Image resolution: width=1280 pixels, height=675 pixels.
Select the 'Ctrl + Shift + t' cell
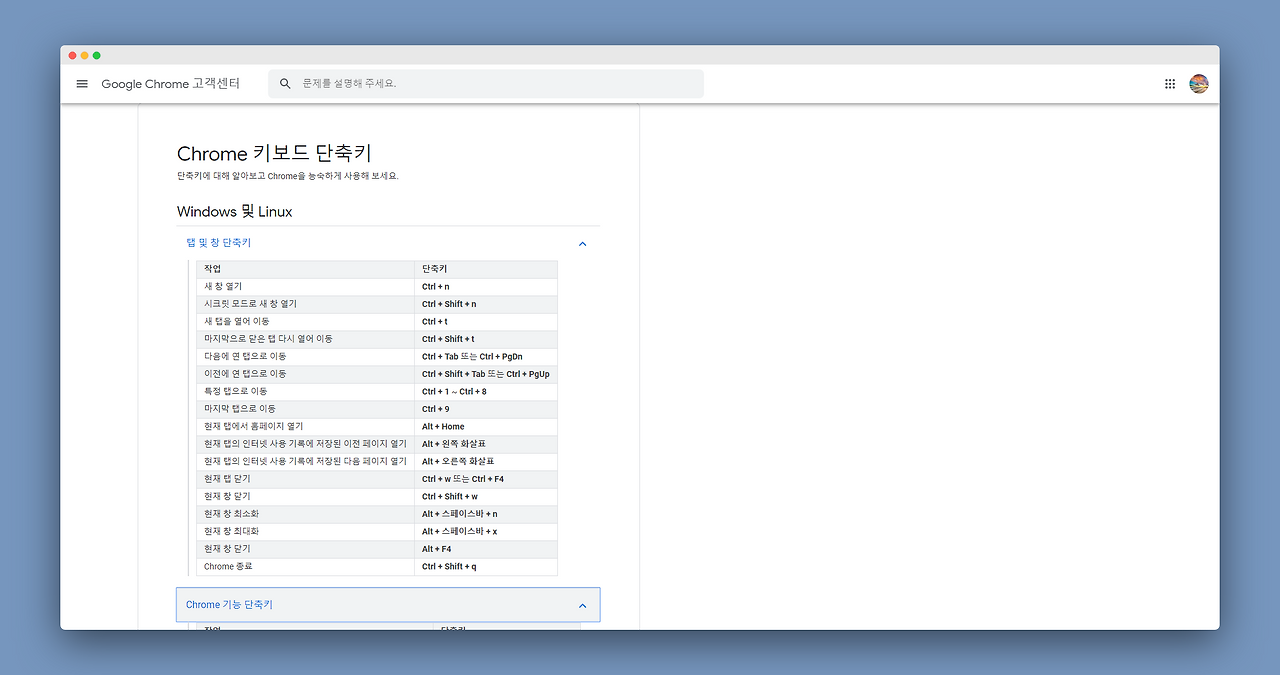486,339
